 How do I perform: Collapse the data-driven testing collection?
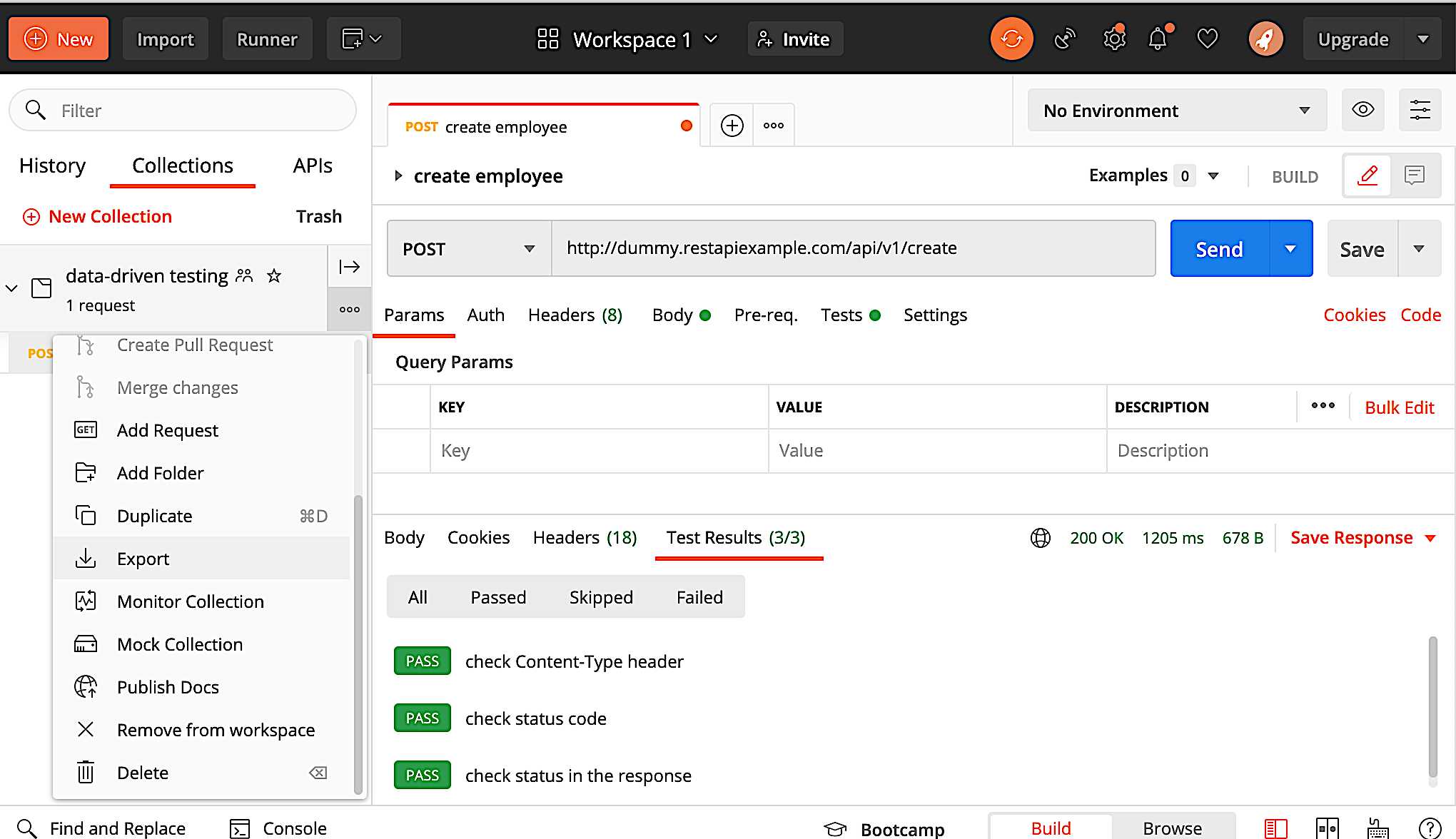(x=11, y=288)
